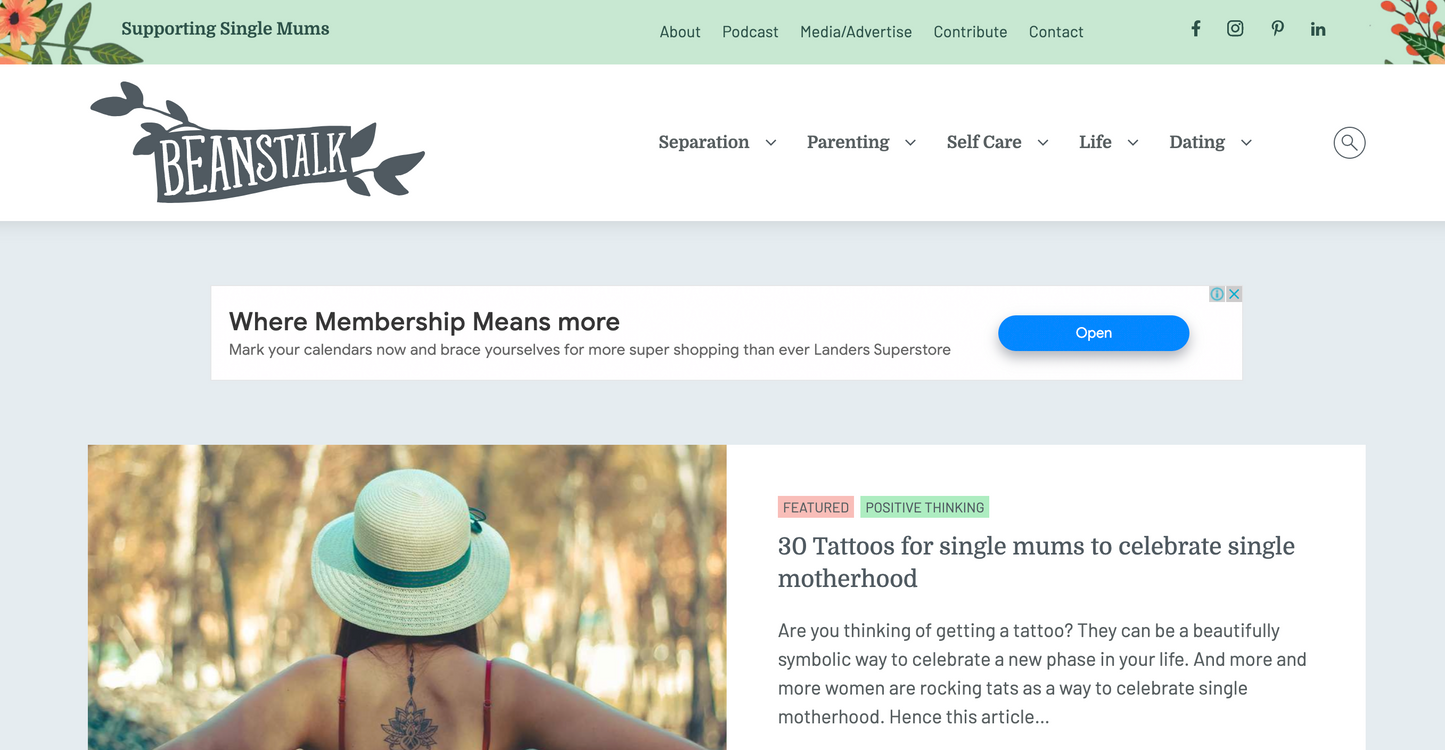Expand the Life menu chevron
Viewport: 1445px width, 750px height.
coord(1133,143)
